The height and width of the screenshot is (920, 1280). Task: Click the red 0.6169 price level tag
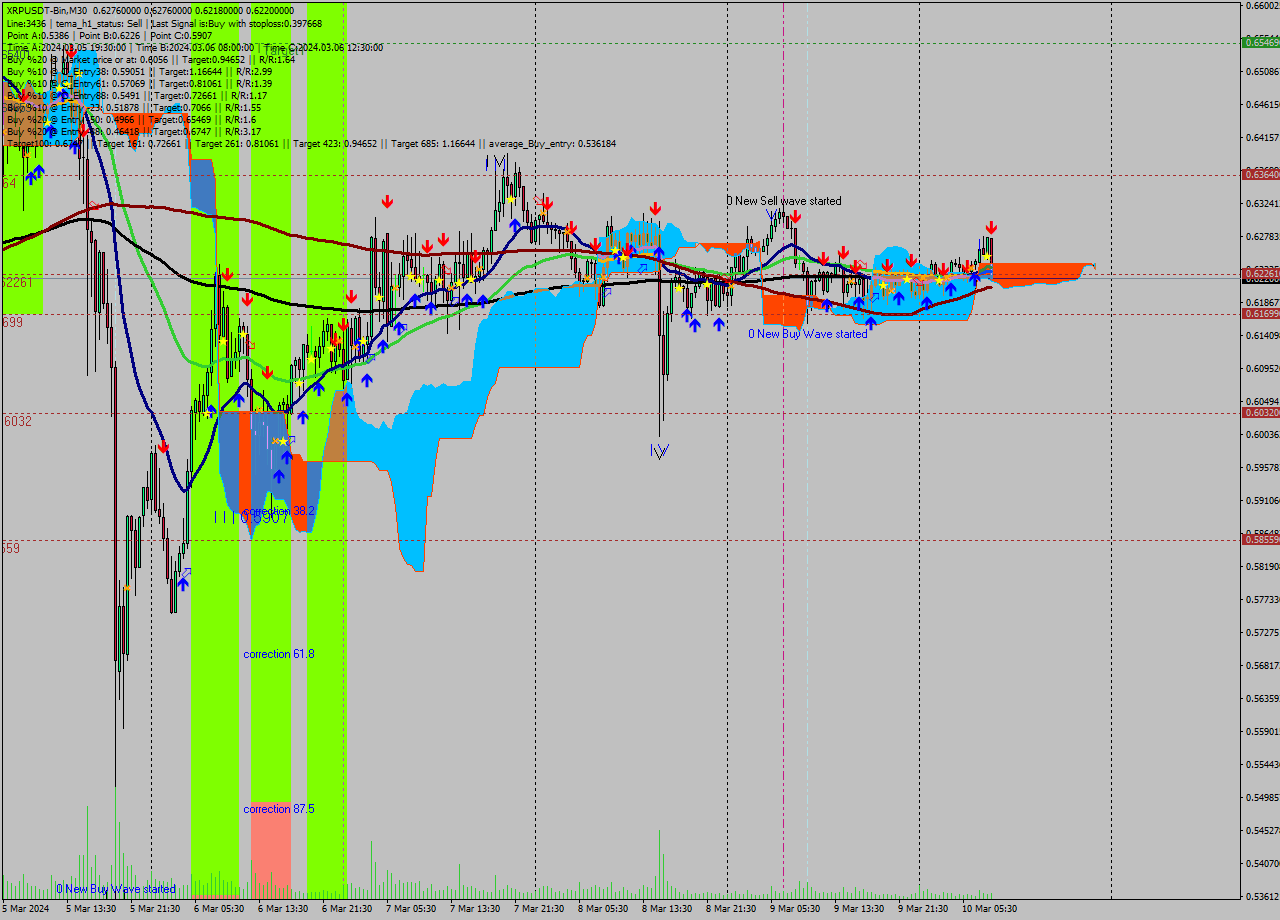click(1260, 313)
